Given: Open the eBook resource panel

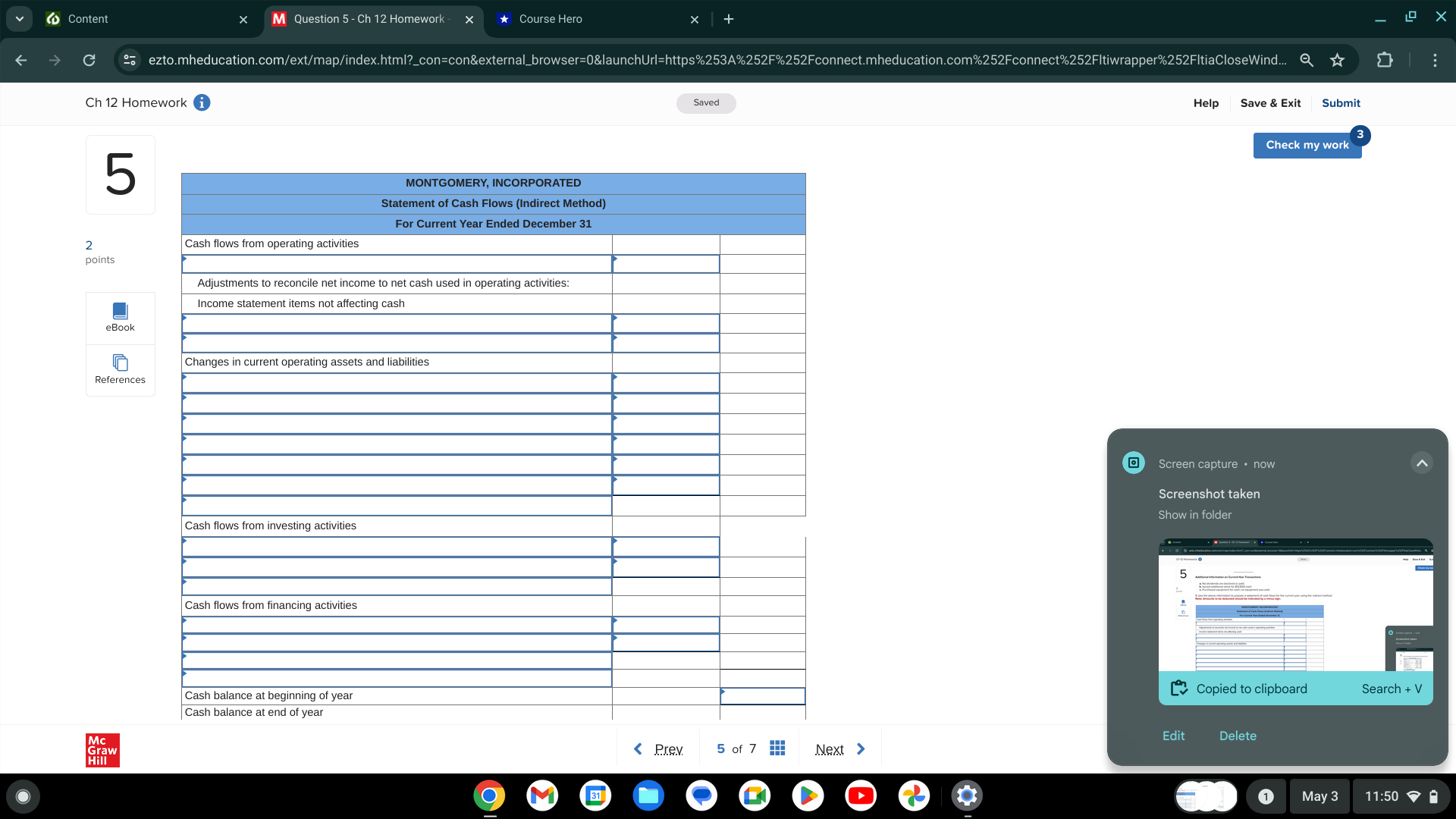Looking at the screenshot, I should click(x=120, y=316).
